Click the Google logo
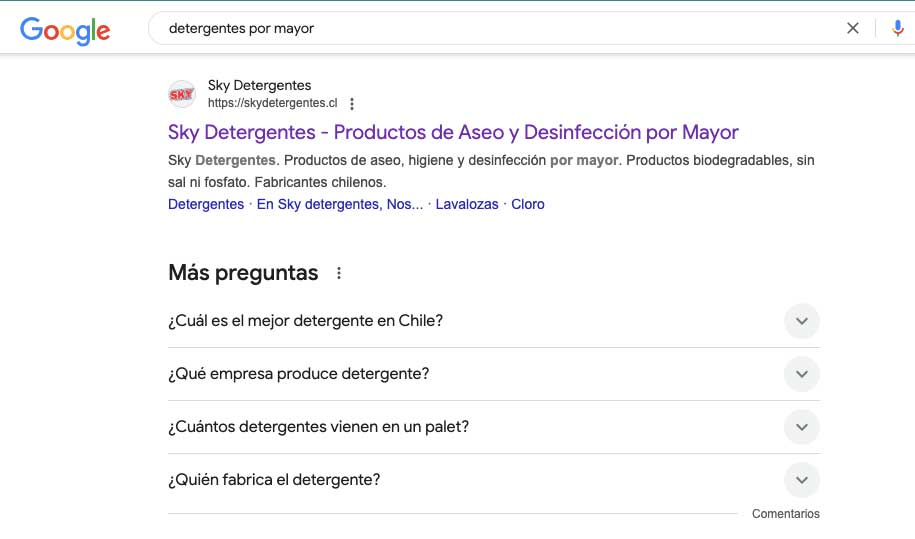This screenshot has height=539, width=915. coord(65,30)
